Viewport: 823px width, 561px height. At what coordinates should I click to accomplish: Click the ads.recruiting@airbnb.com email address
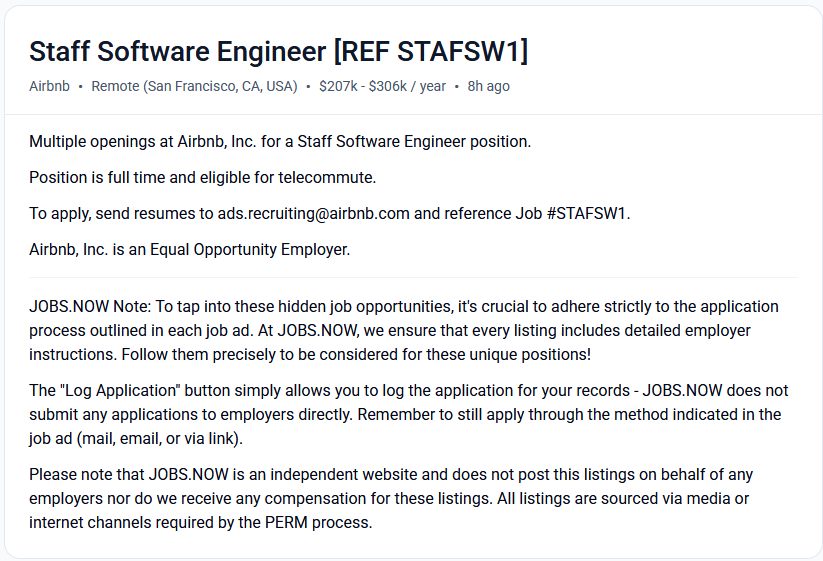pyautogui.click(x=313, y=214)
